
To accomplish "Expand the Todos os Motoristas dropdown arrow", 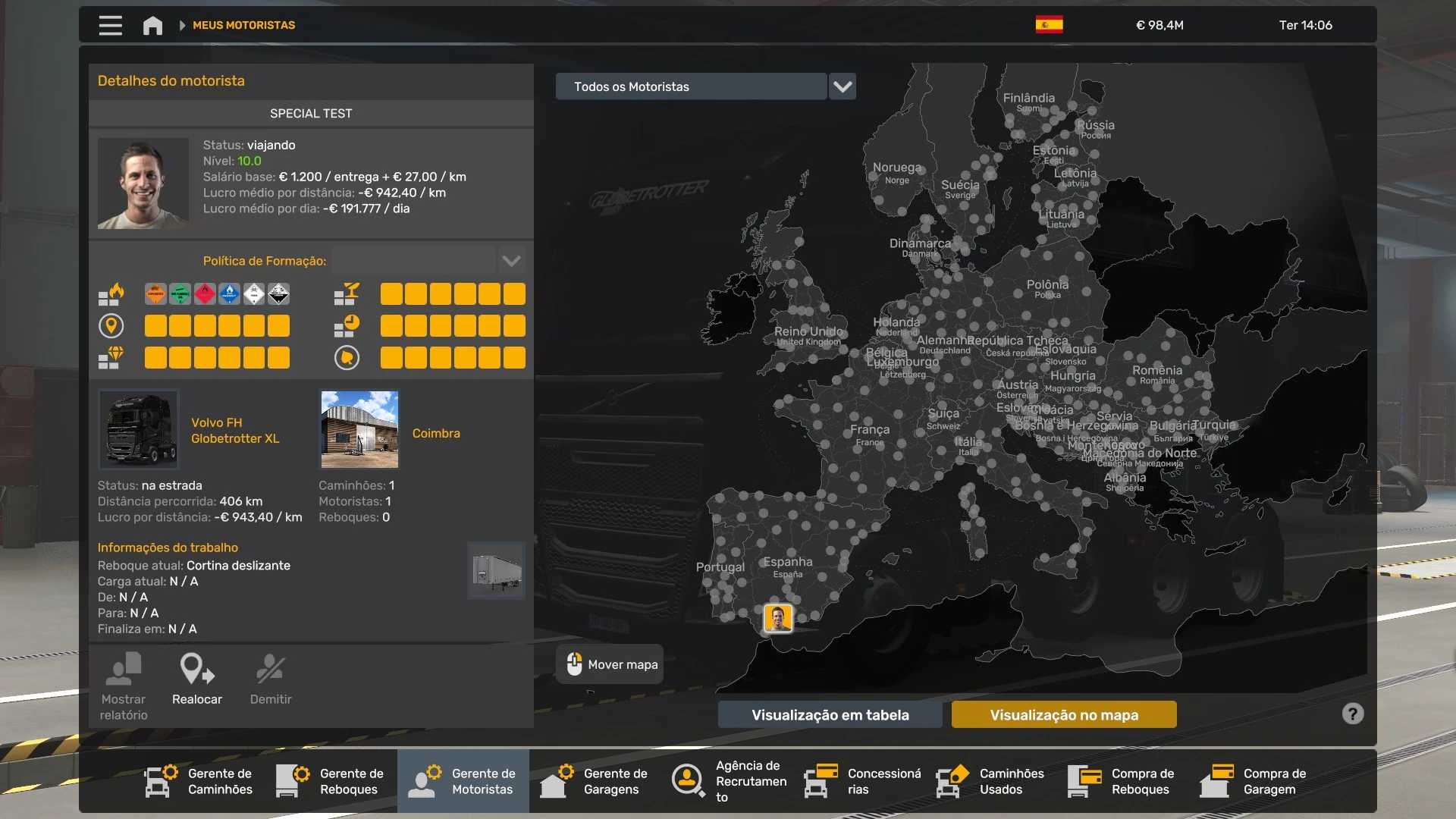I will [843, 86].
